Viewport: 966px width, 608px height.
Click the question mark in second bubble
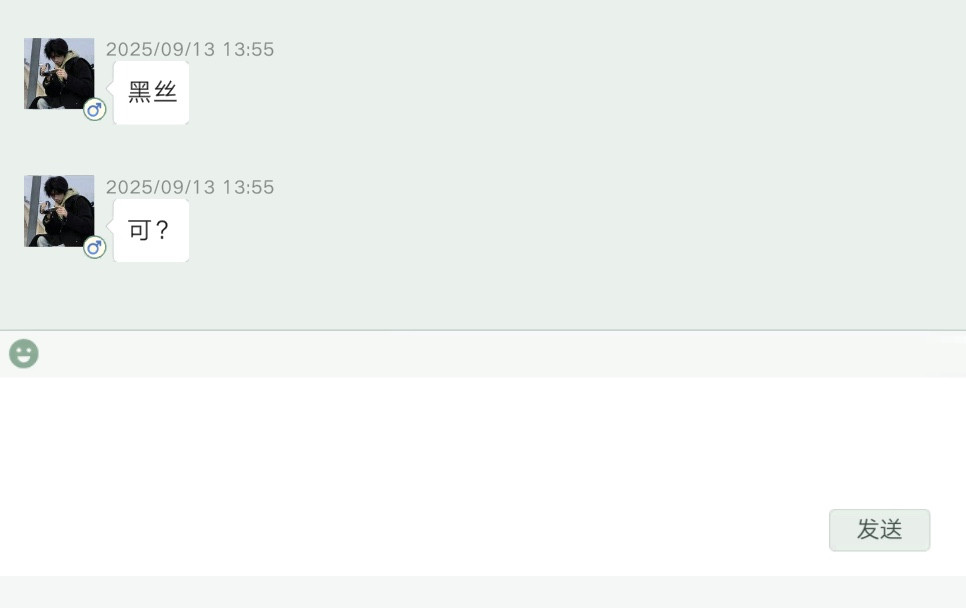point(162,230)
